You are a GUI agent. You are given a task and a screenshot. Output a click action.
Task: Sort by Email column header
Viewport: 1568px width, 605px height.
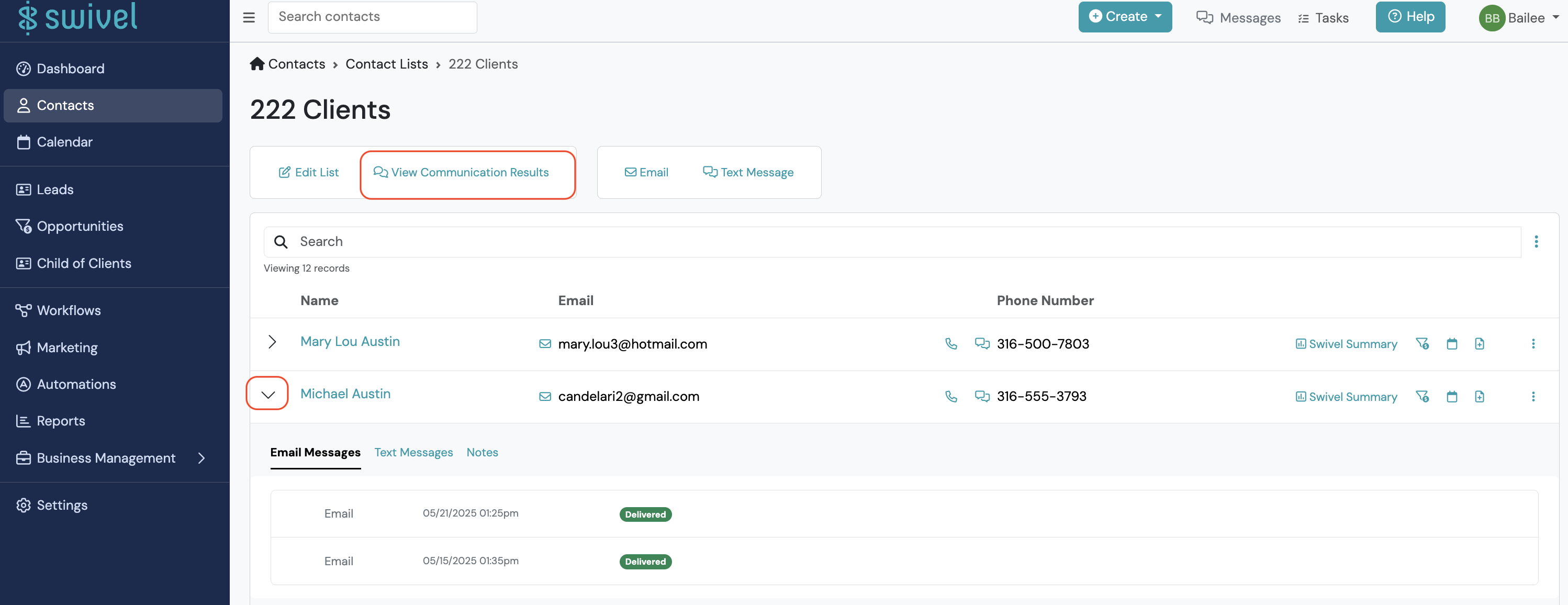pos(576,300)
